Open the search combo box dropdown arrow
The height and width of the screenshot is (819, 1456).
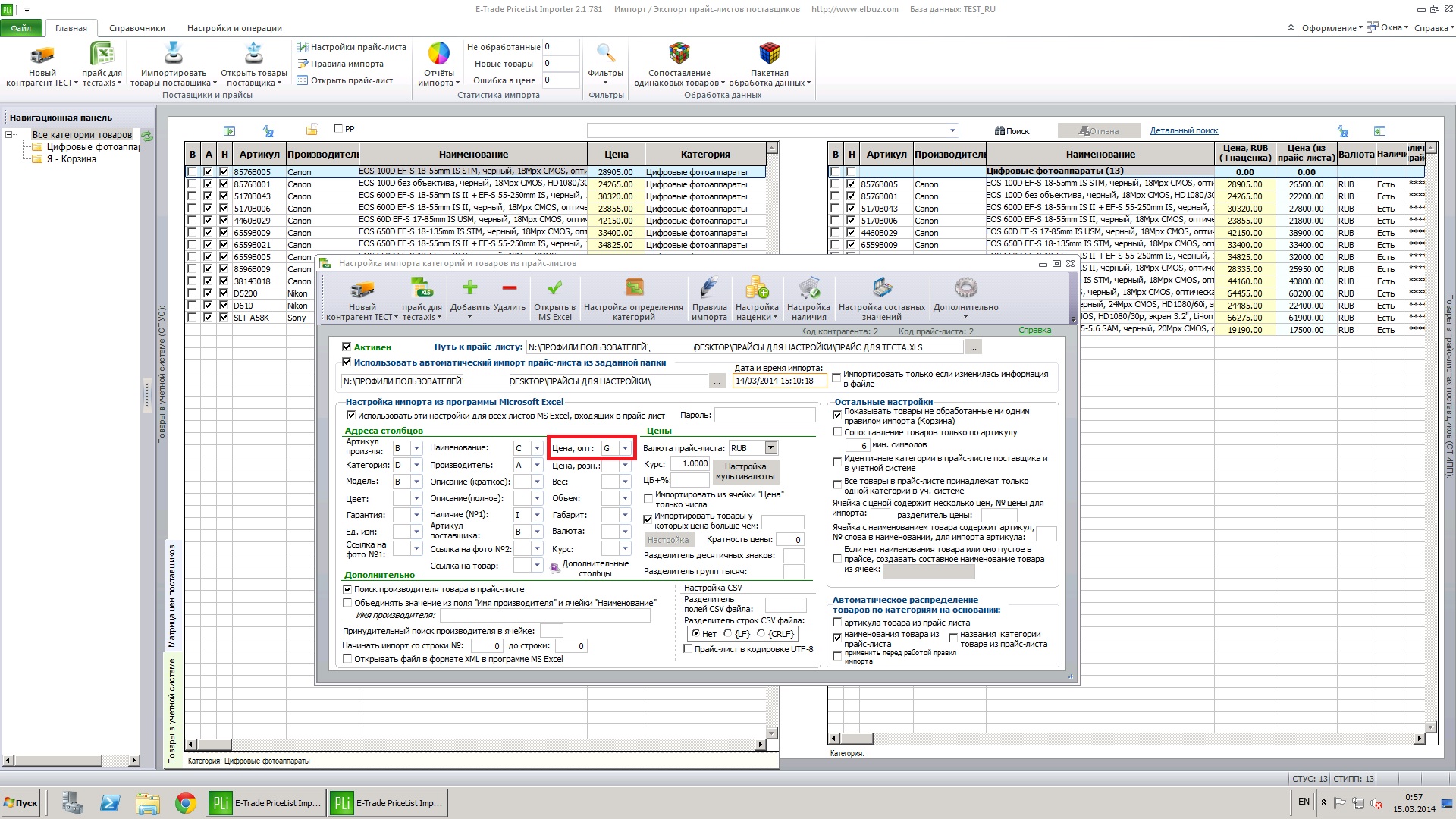coord(952,130)
